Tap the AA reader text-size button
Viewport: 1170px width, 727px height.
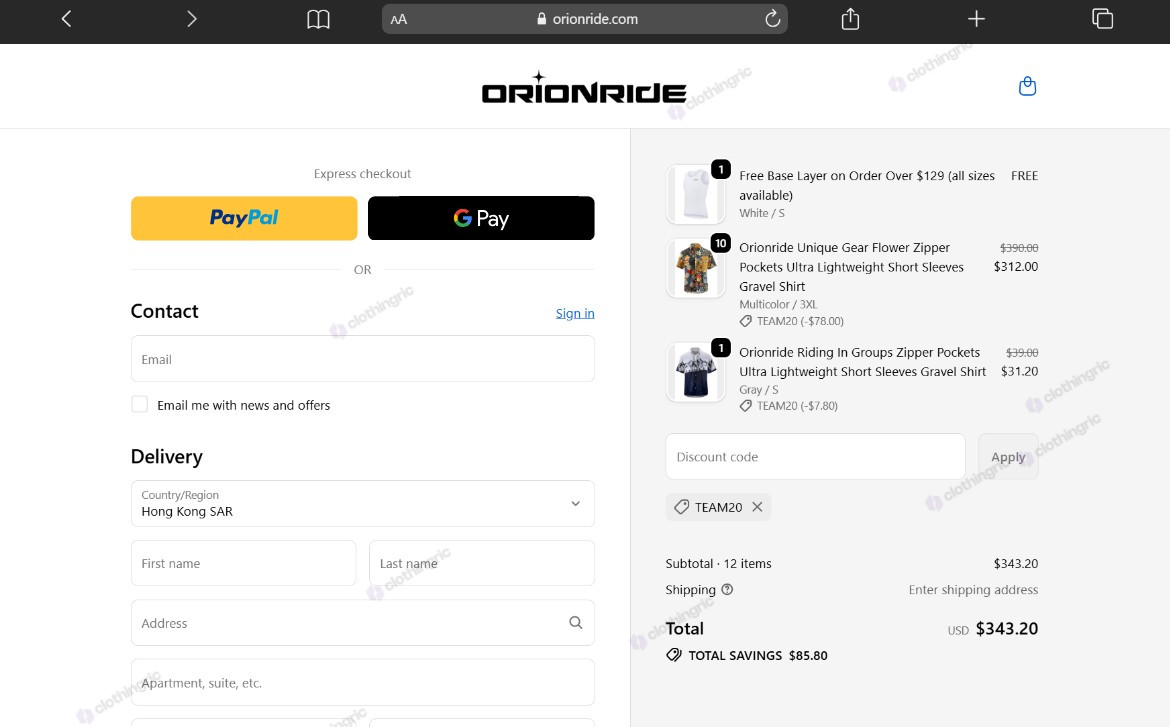[x=398, y=19]
